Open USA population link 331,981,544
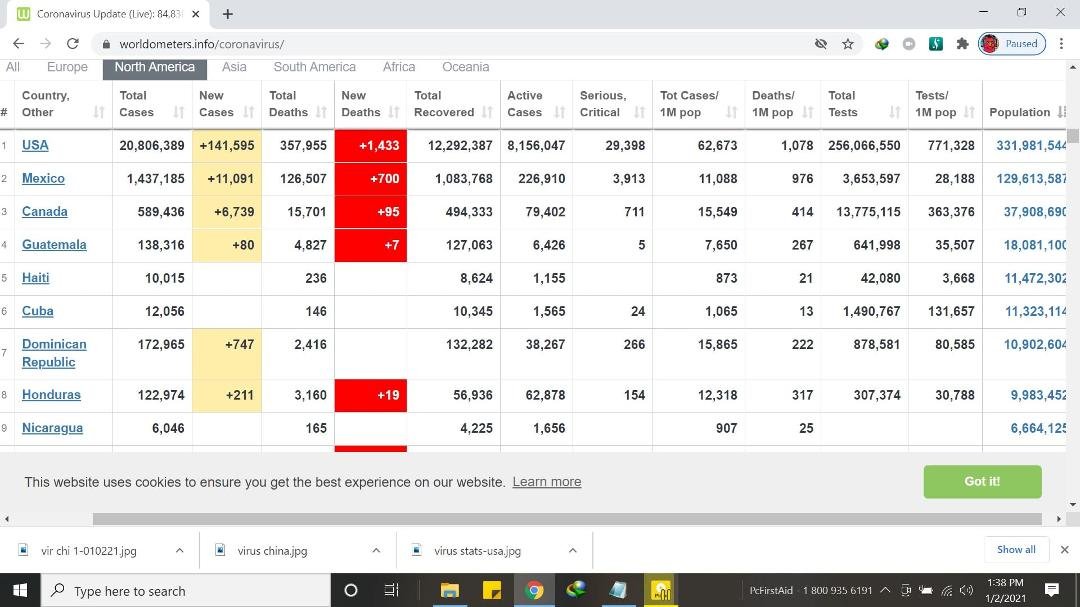Viewport: 1080px width, 607px height. pos(1031,145)
